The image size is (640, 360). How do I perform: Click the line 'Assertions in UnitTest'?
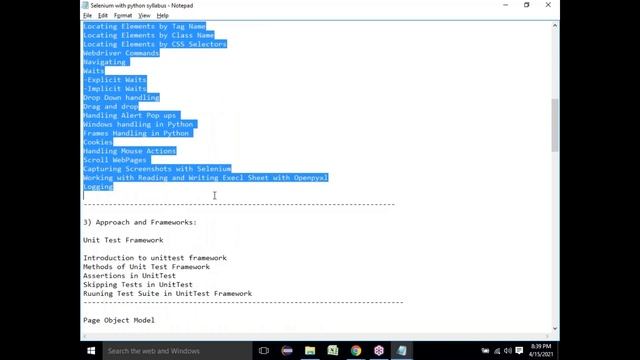point(129,276)
